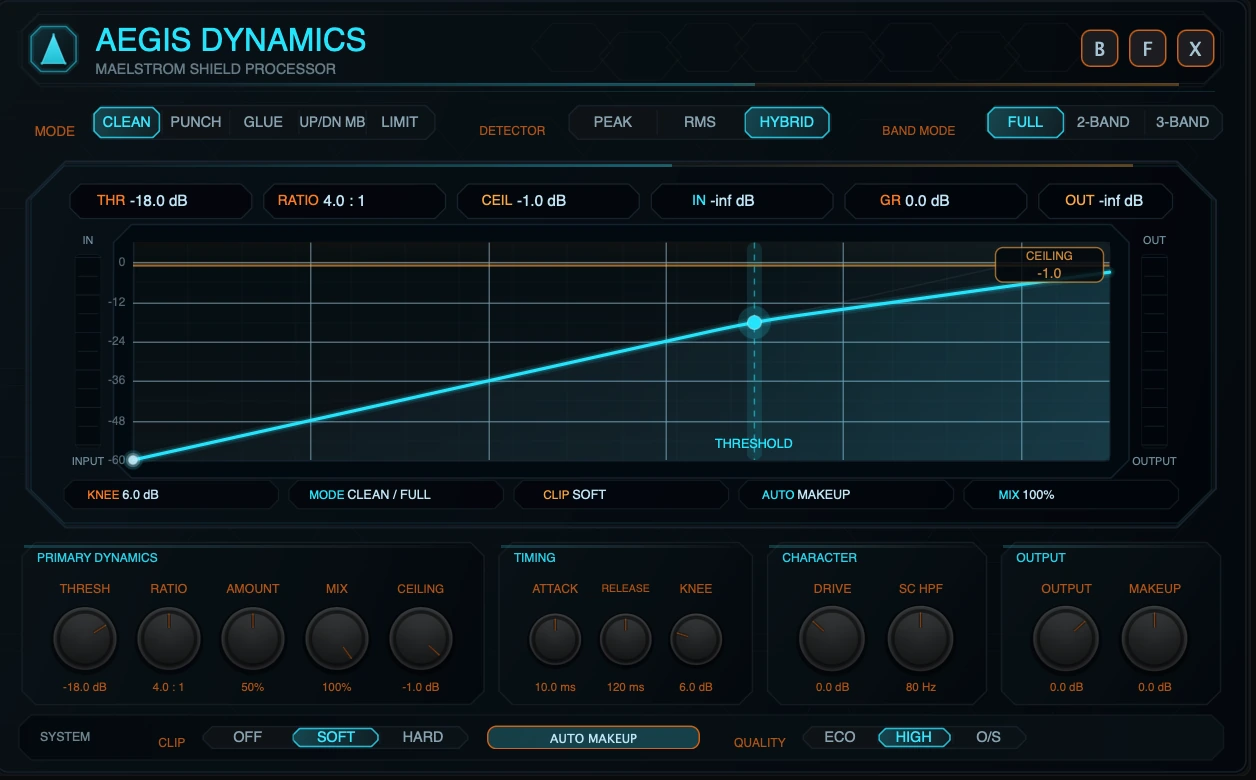Select PUNCH mode
The height and width of the screenshot is (780, 1256).
[196, 122]
